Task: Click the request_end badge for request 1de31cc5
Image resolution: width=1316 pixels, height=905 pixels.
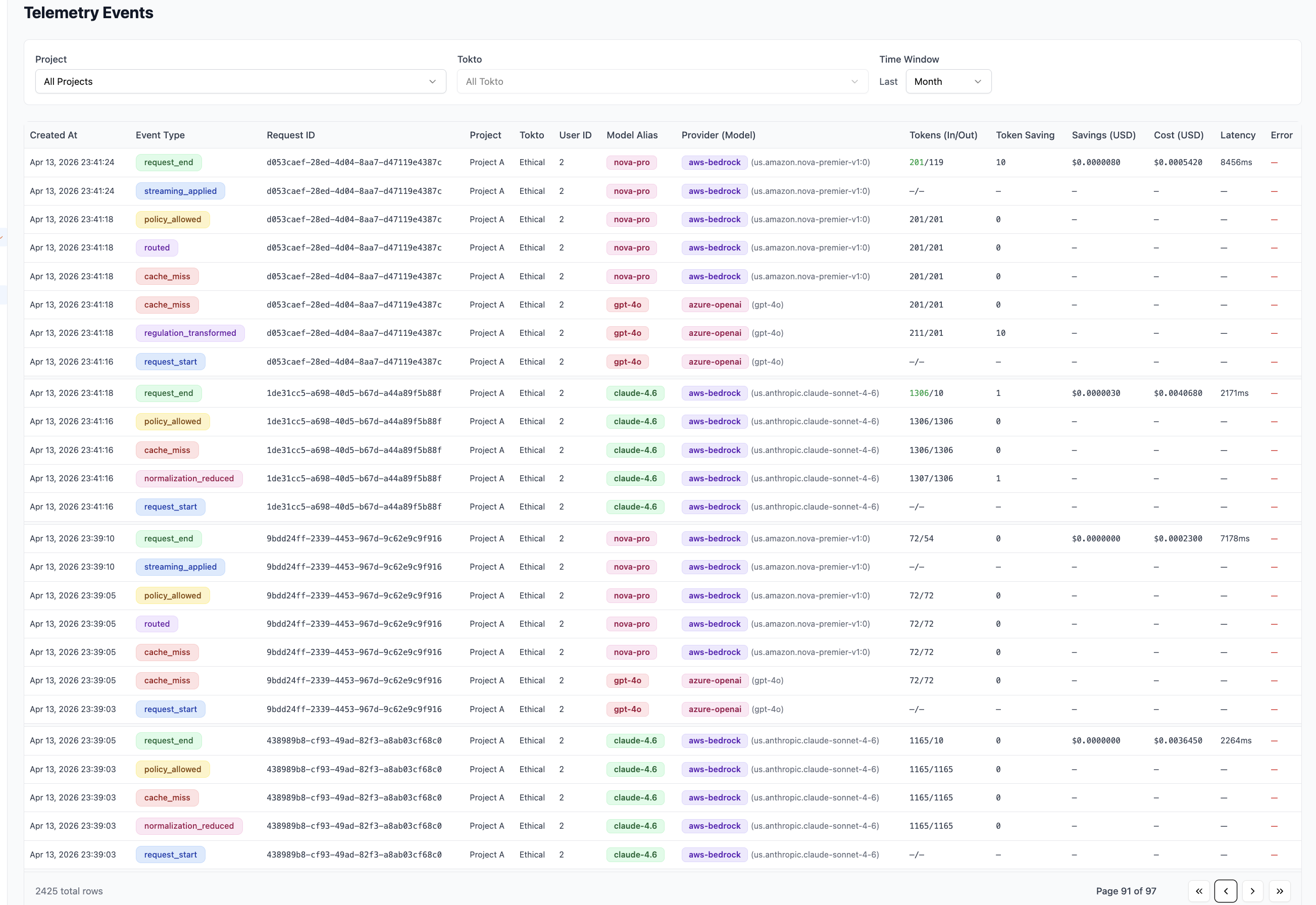Action: (x=168, y=393)
